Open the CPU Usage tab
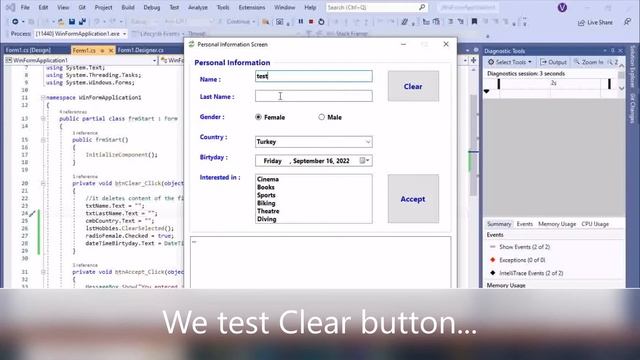The width and height of the screenshot is (640, 360). pos(595,224)
